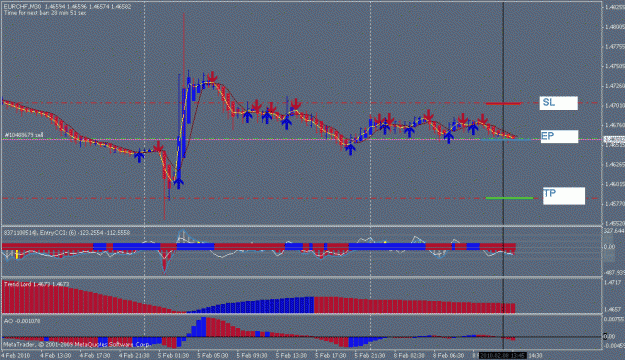
Task: Click the '4 Feb 13:30' time axis label
Action: coord(55,355)
